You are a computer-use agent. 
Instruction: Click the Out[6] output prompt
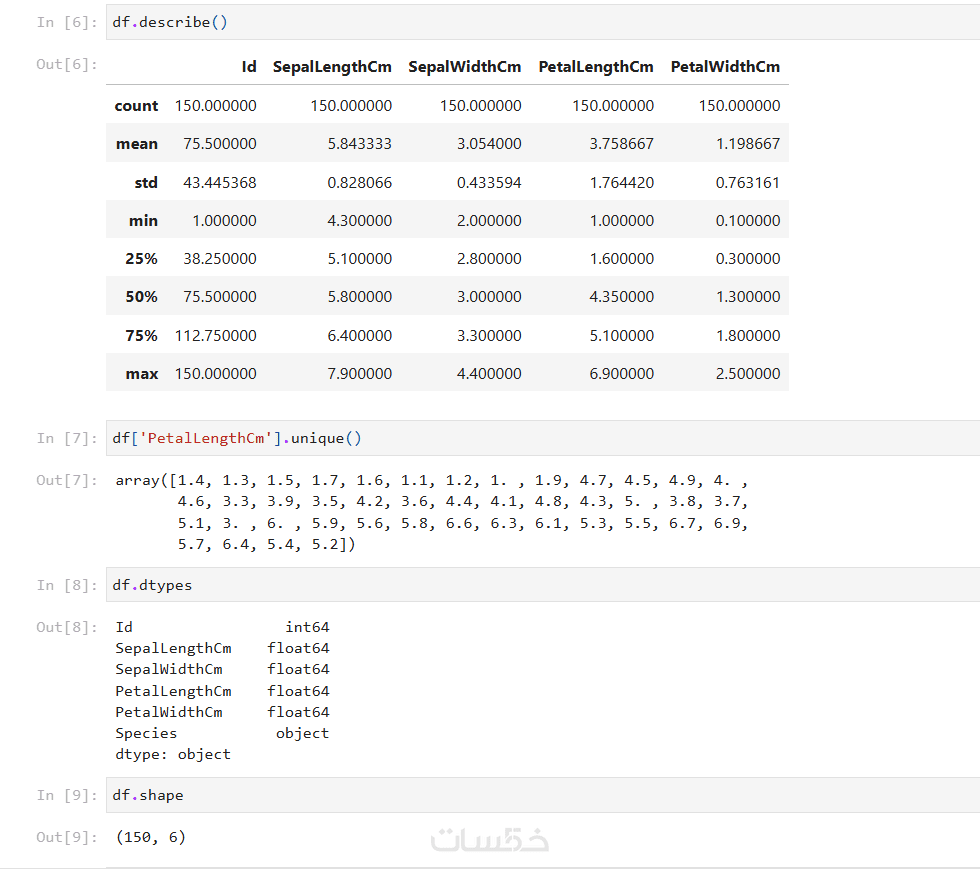tap(67, 65)
